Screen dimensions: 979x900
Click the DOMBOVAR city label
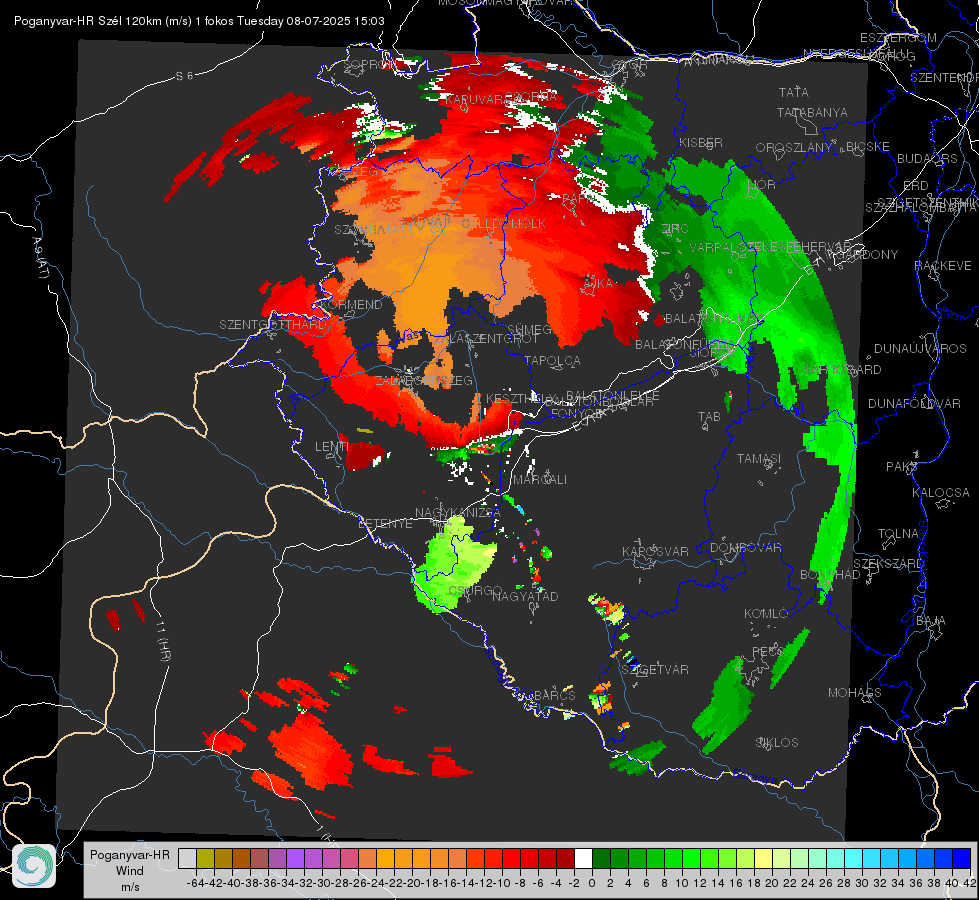(745, 548)
